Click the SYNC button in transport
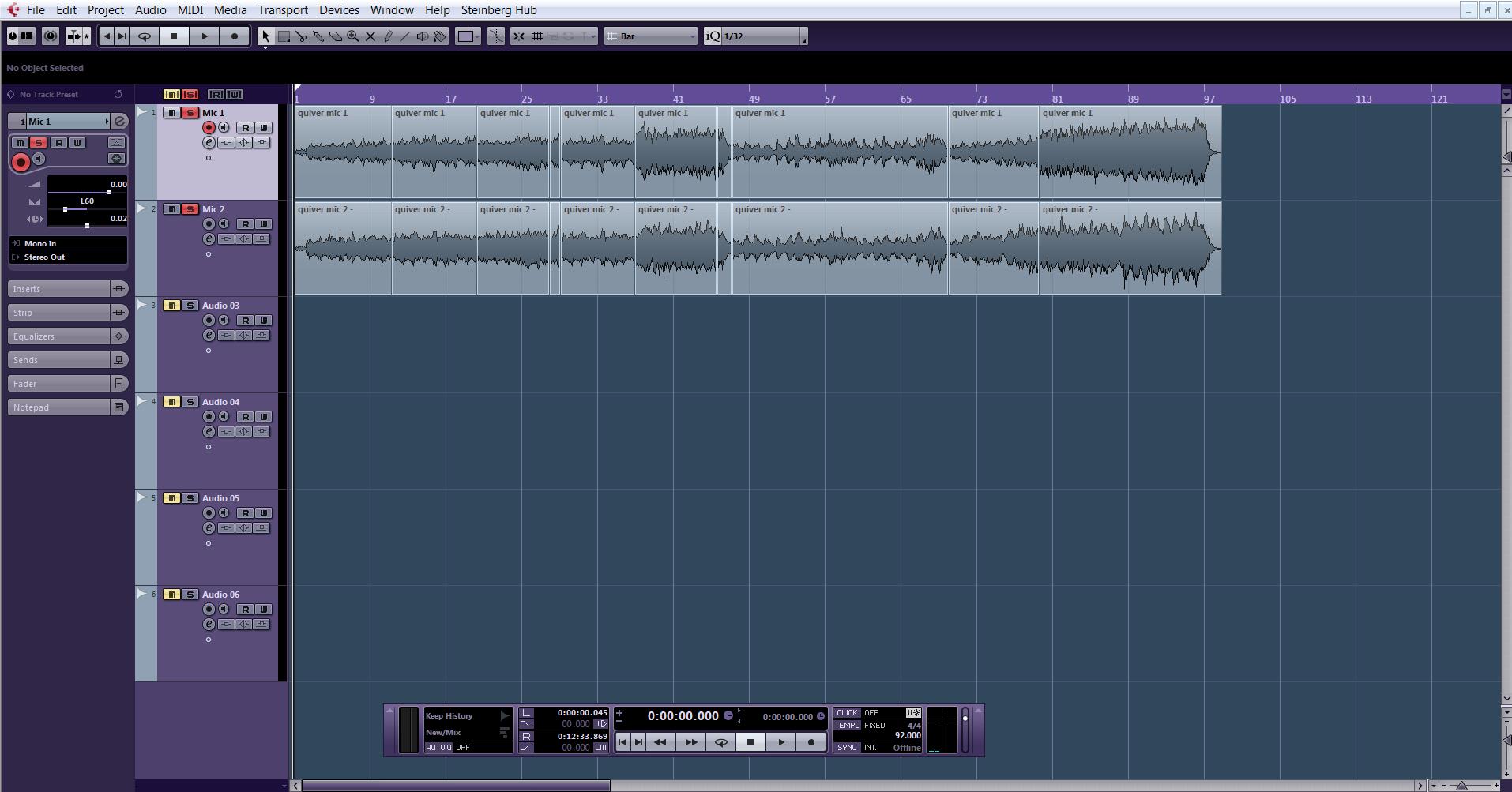This screenshot has width=1512, height=792. (x=847, y=747)
